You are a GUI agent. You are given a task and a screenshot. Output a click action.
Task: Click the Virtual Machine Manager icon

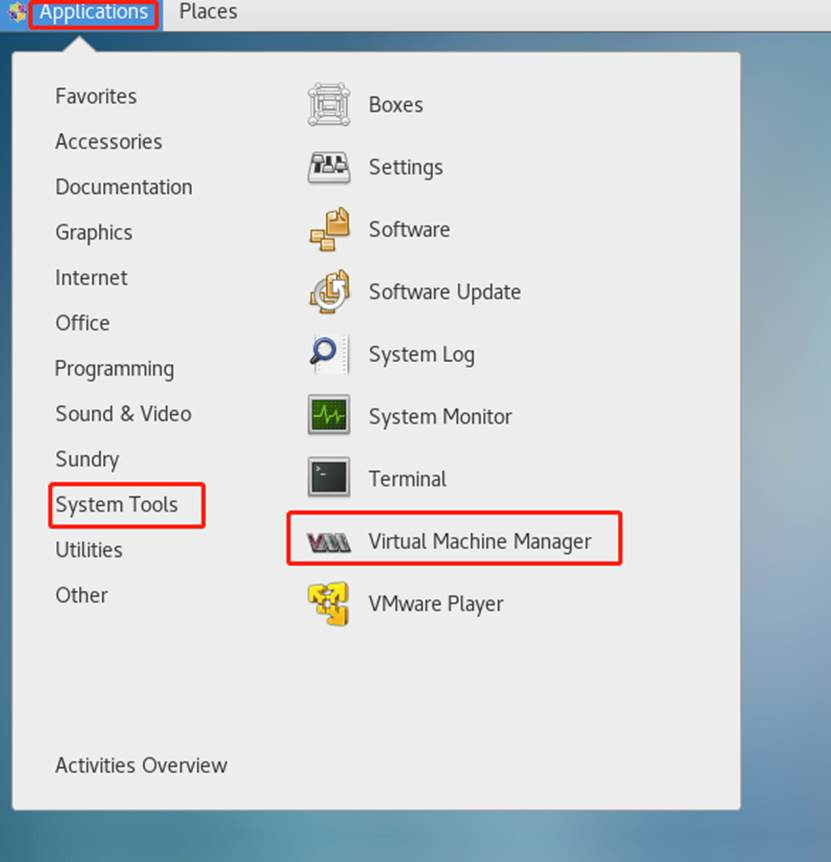[x=329, y=541]
